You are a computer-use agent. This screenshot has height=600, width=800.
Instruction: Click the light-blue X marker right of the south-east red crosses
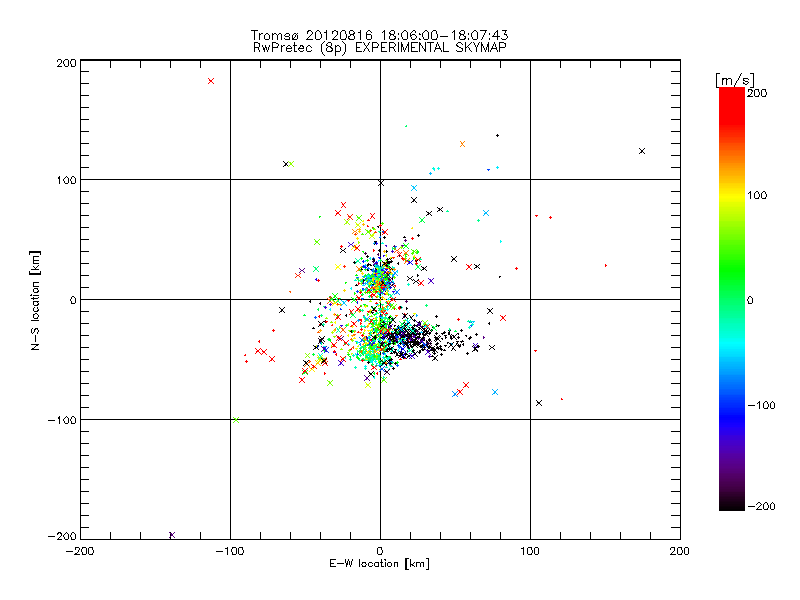[x=495, y=392]
